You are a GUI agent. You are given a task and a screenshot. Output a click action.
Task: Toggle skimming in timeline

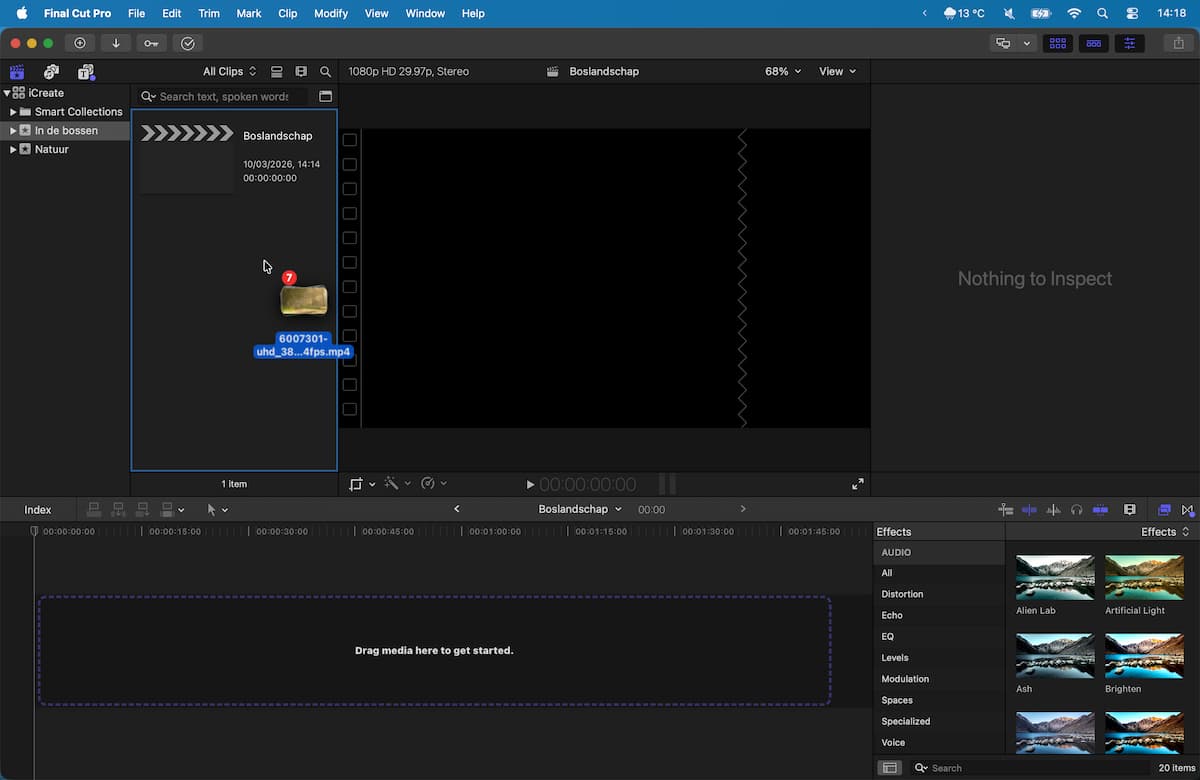(x=1029, y=510)
